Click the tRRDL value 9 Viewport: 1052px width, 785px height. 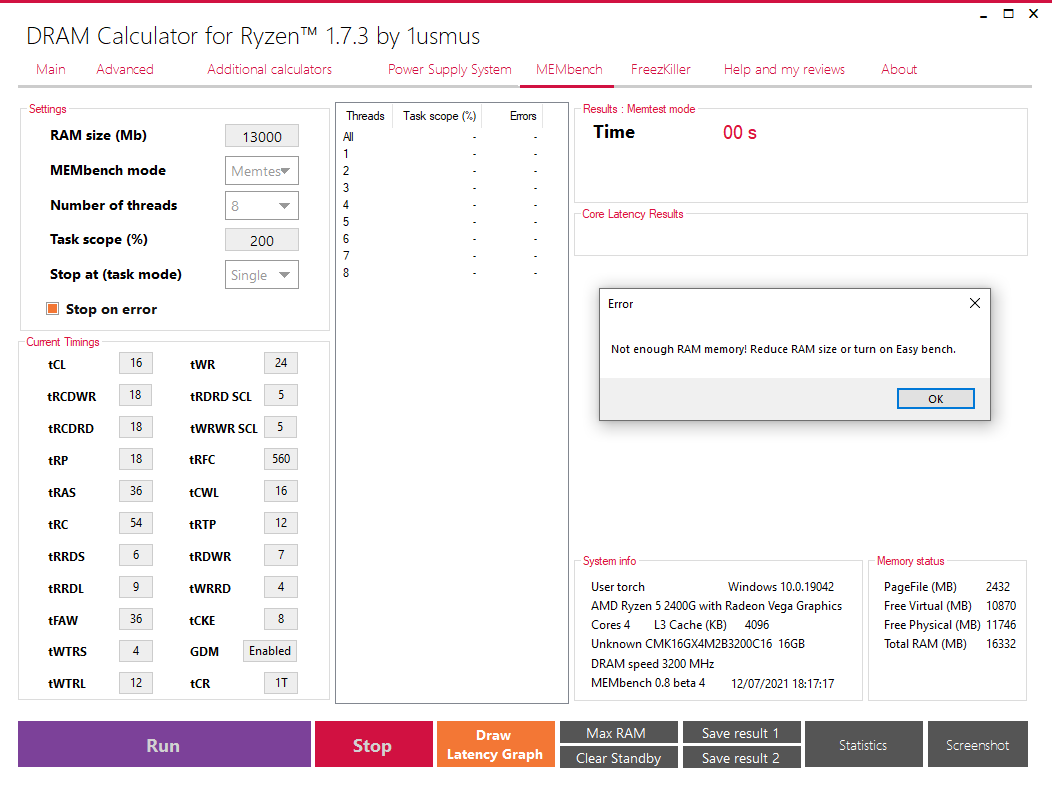pyautogui.click(x=136, y=587)
